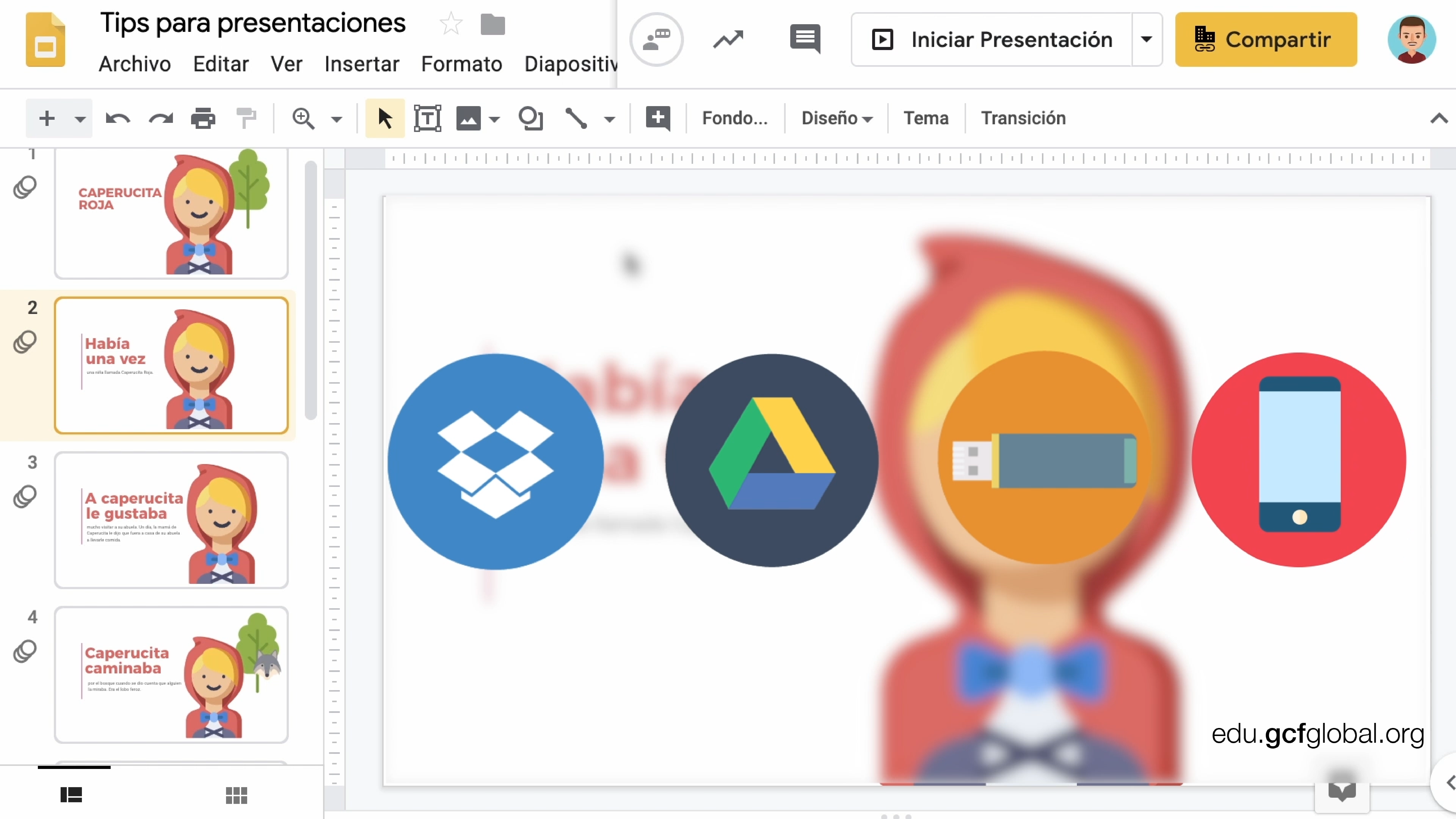Image resolution: width=1456 pixels, height=819 pixels.
Task: Click the Fondo... button
Action: [735, 118]
